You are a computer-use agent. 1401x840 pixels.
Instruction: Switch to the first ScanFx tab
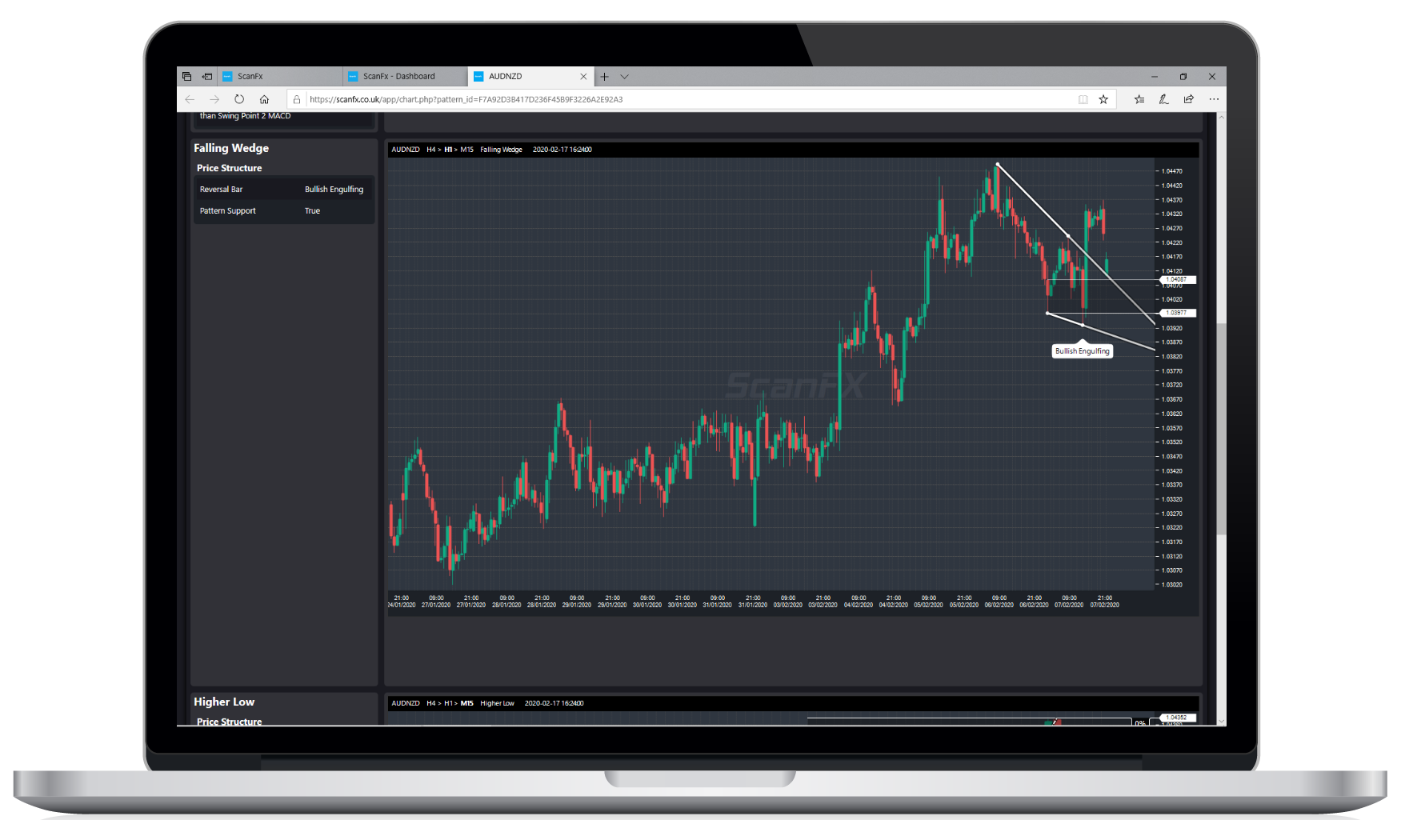pyautogui.click(x=250, y=77)
